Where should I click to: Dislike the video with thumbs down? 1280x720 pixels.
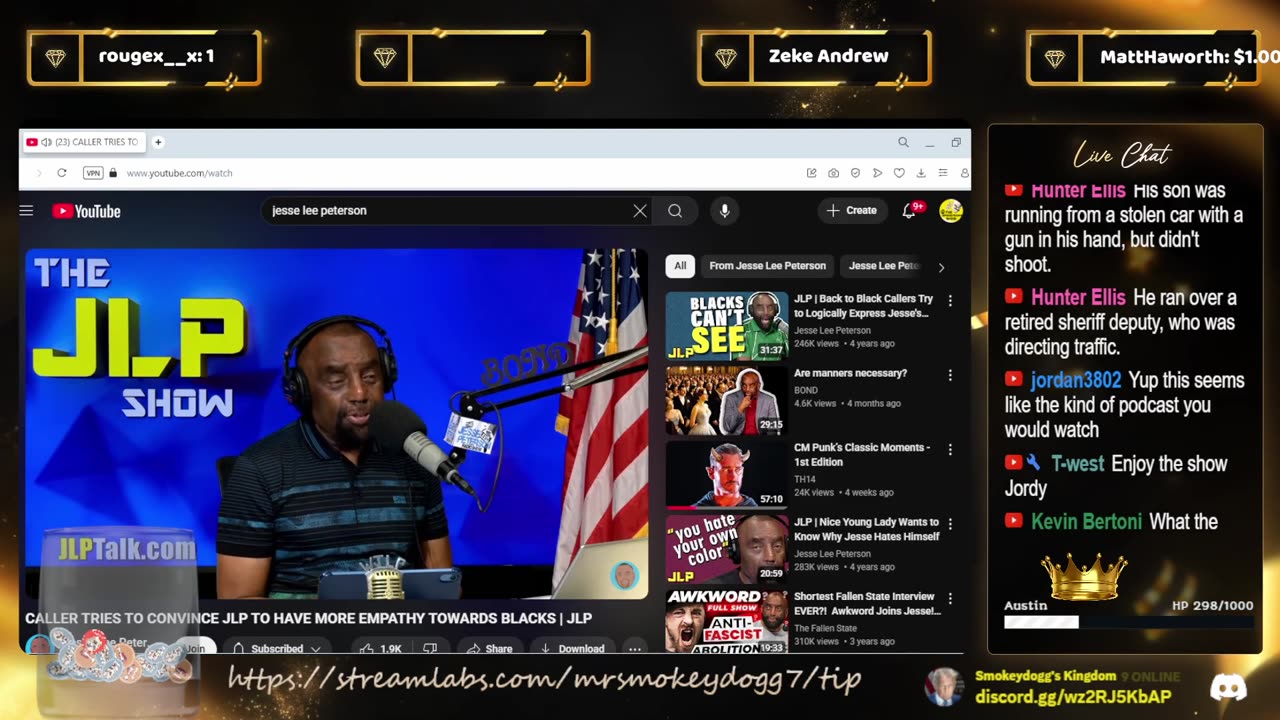click(x=429, y=648)
